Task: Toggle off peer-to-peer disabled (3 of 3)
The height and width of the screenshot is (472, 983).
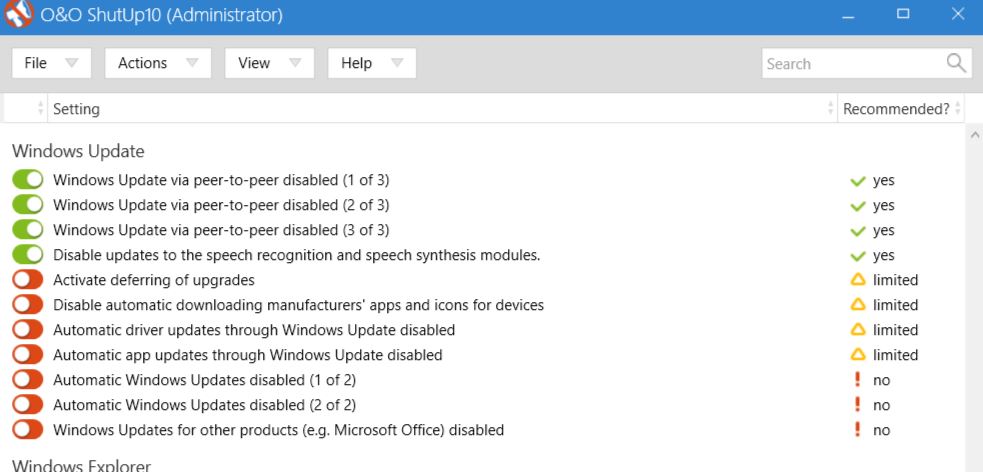Action: (x=28, y=230)
